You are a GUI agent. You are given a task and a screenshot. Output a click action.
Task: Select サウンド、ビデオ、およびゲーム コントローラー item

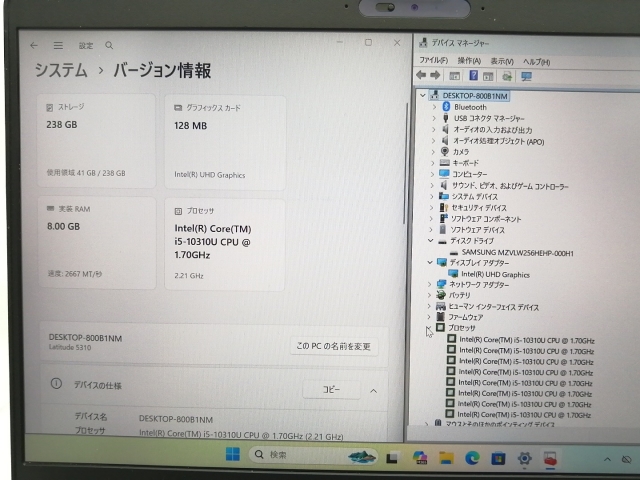point(510,186)
